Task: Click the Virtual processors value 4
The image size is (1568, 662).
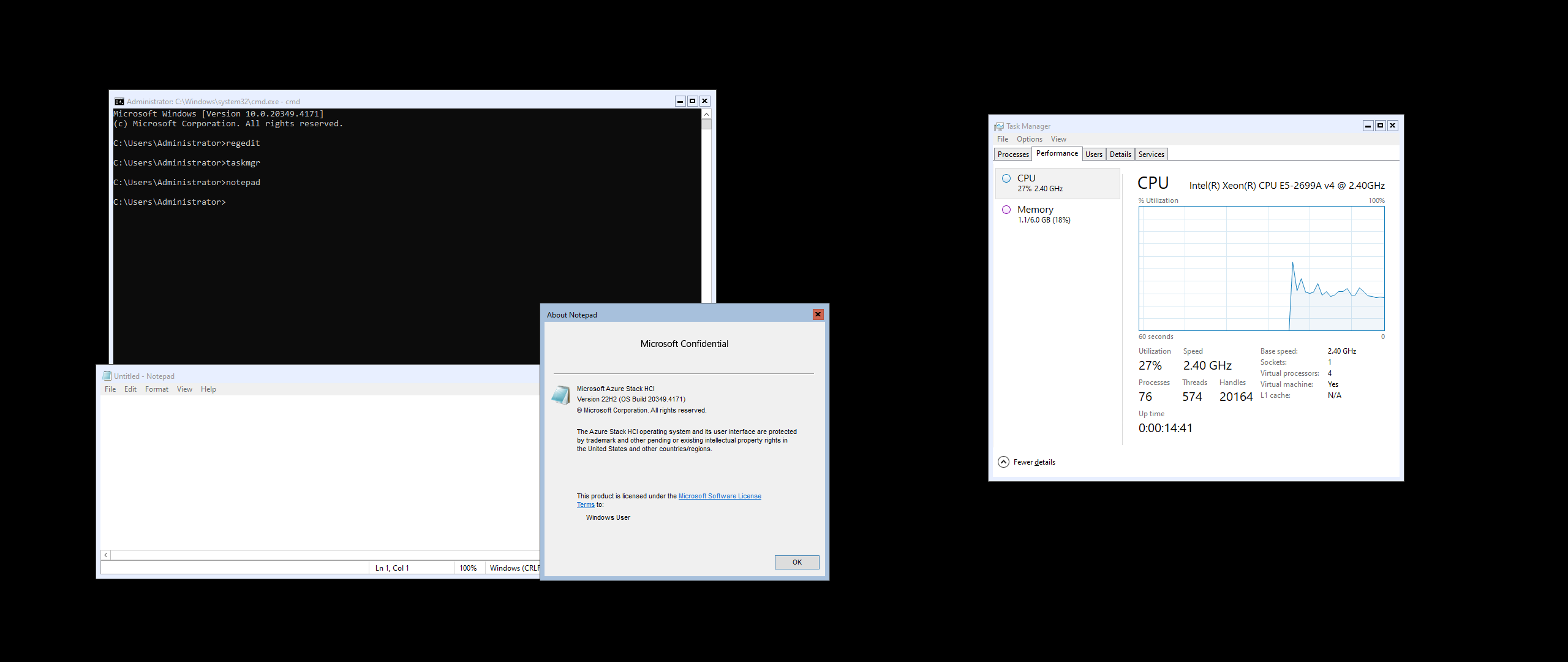Action: (1330, 373)
